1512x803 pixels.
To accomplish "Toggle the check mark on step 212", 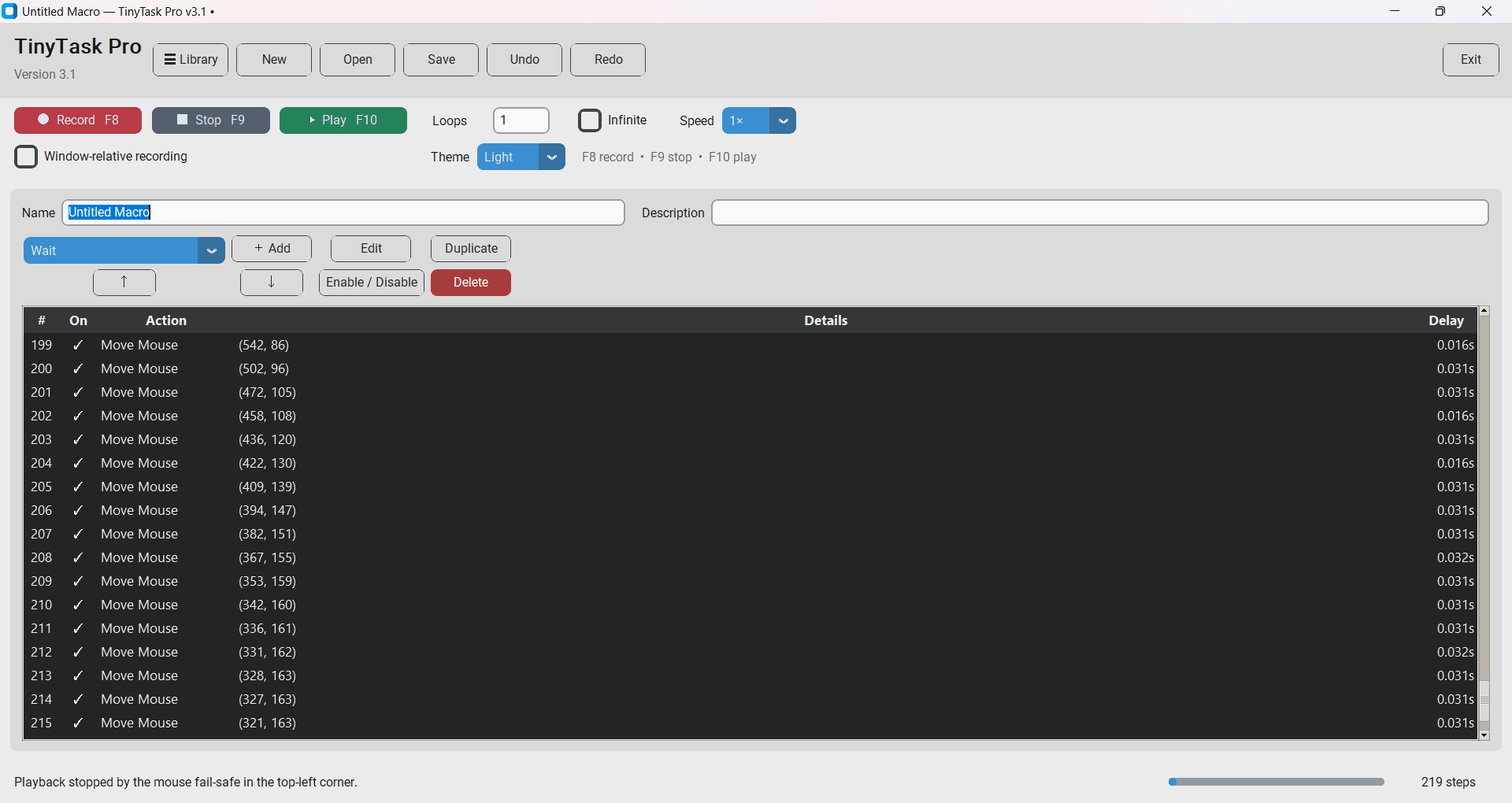I will coord(78,652).
